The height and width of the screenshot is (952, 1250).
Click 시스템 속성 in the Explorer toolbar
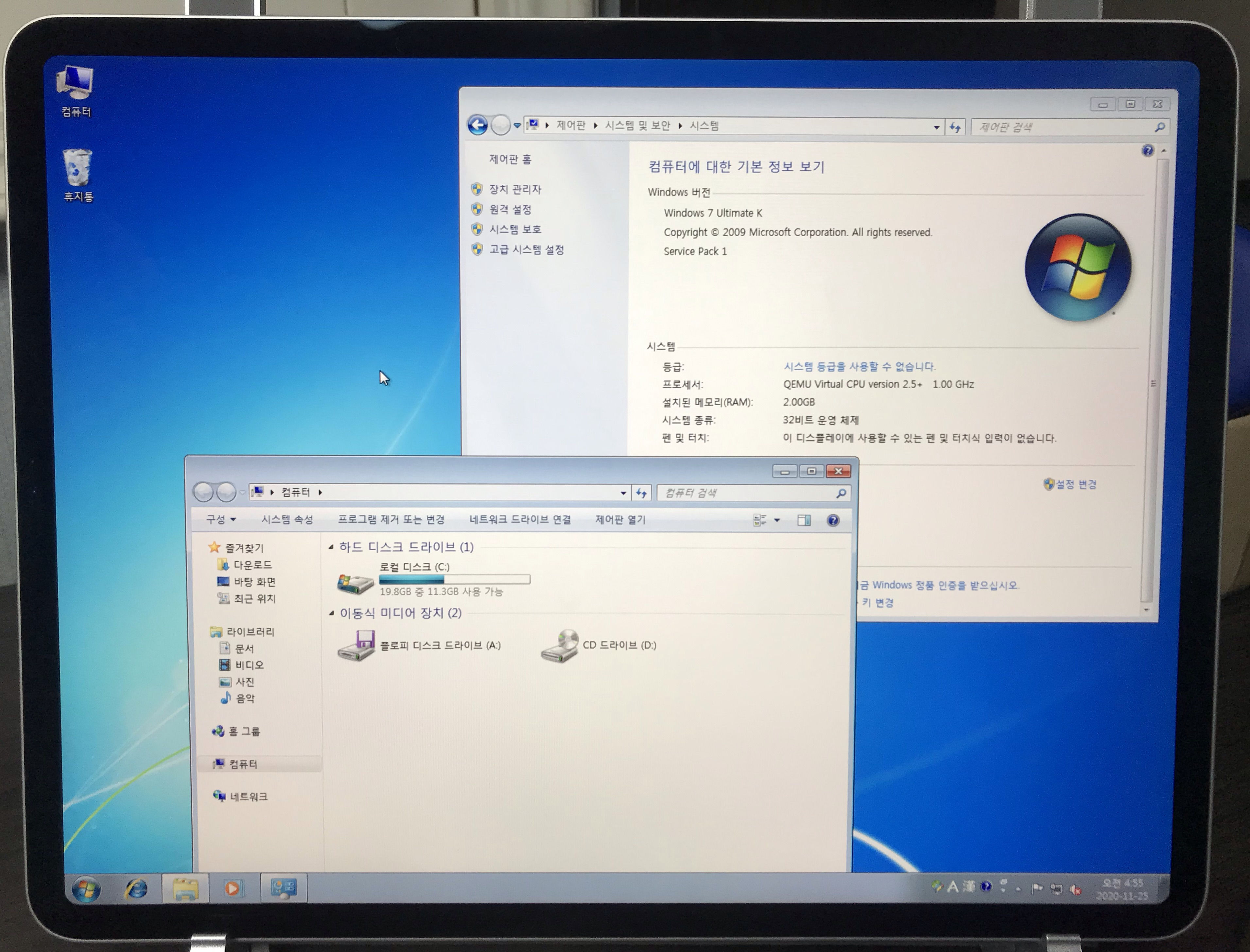(x=287, y=520)
